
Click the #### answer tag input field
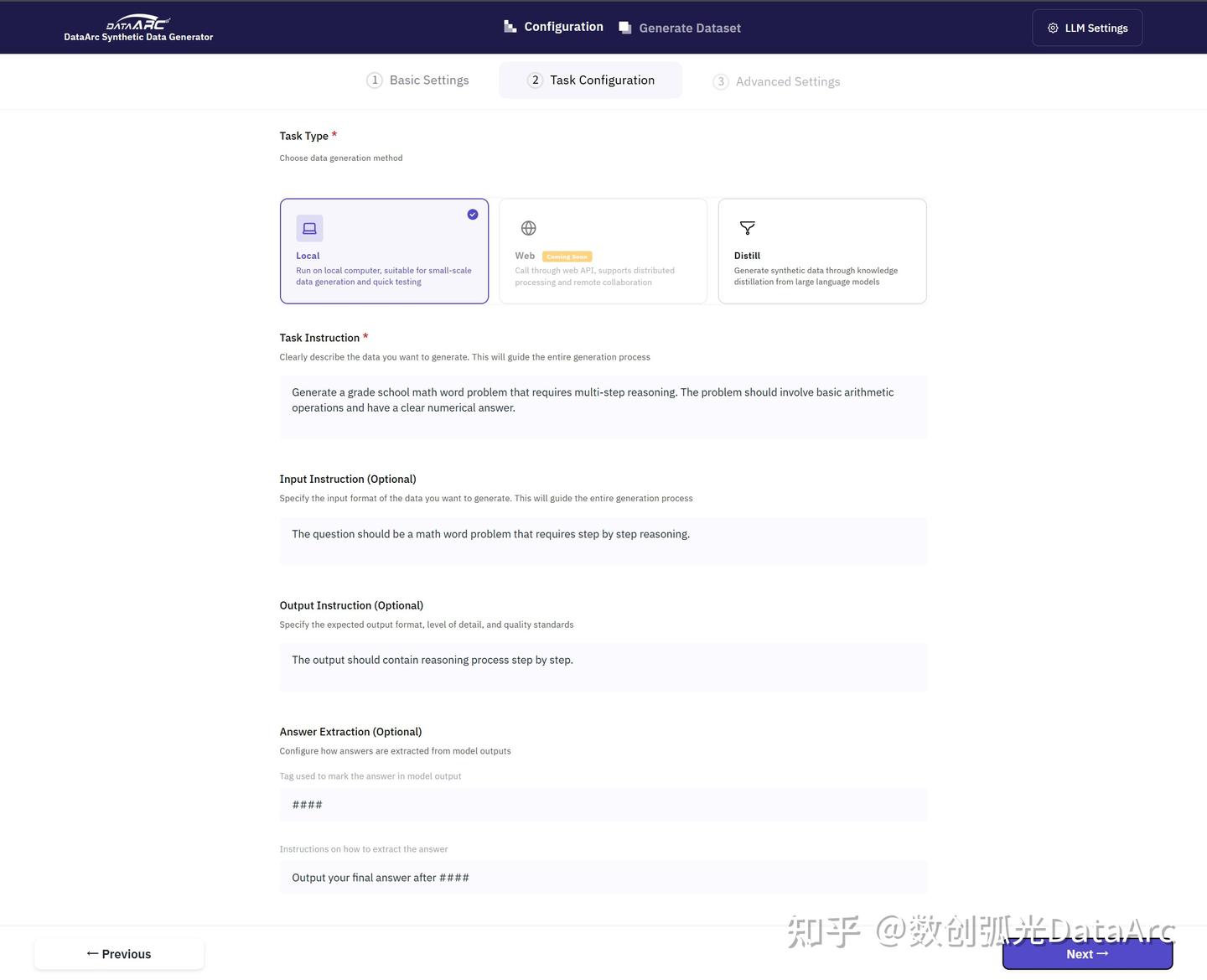[603, 804]
